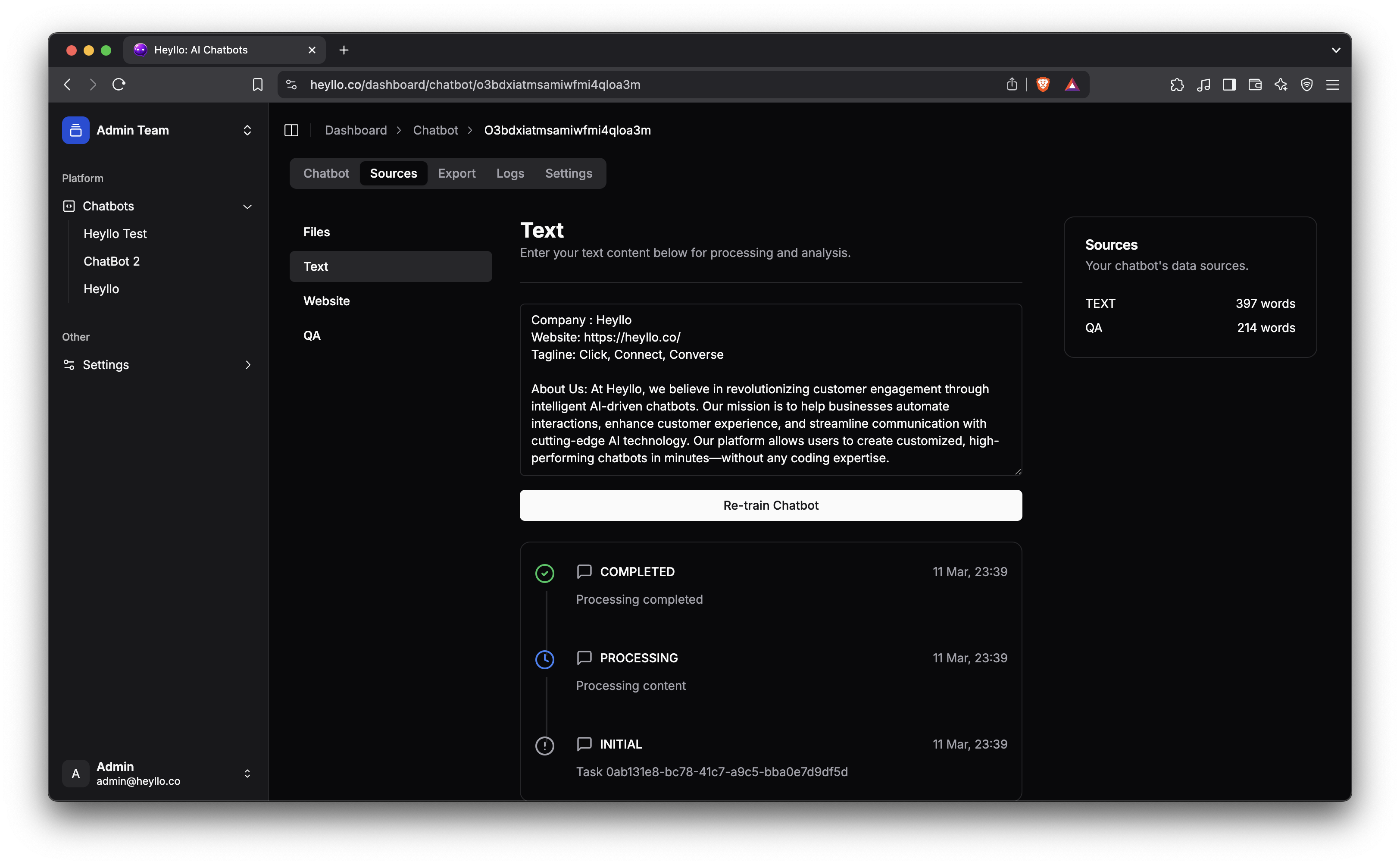The height and width of the screenshot is (865, 1400).
Task: Open the chatbot Settings tab
Action: pyautogui.click(x=569, y=173)
